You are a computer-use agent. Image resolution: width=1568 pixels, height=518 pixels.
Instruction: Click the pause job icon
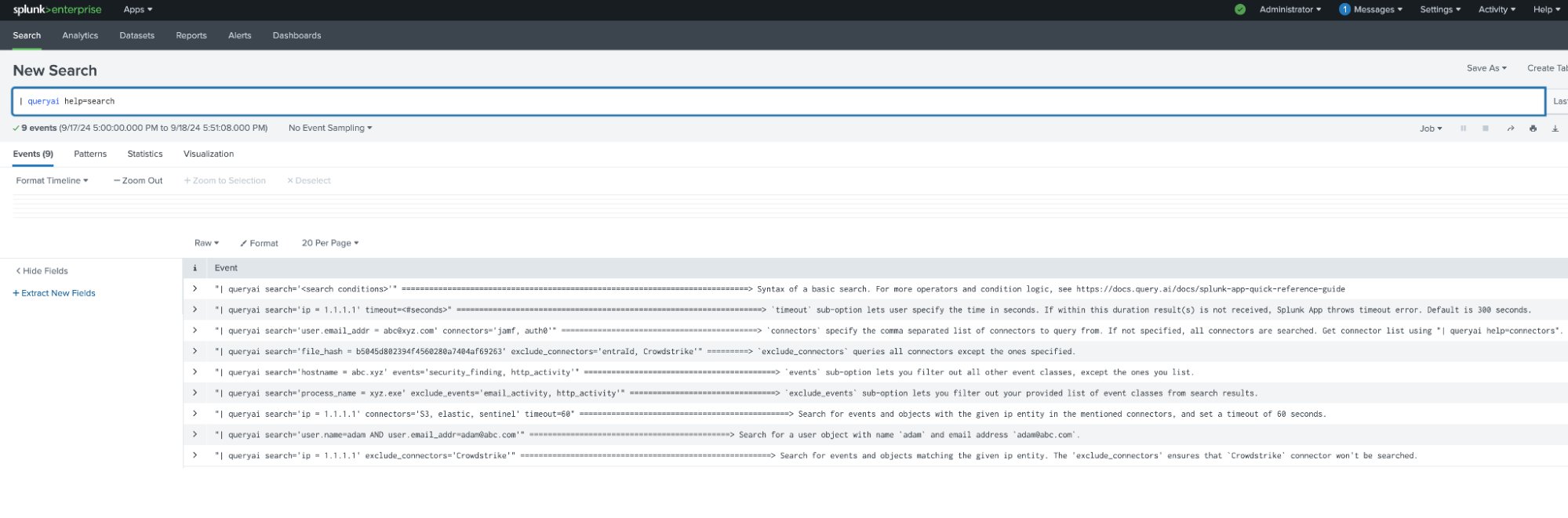click(1463, 129)
